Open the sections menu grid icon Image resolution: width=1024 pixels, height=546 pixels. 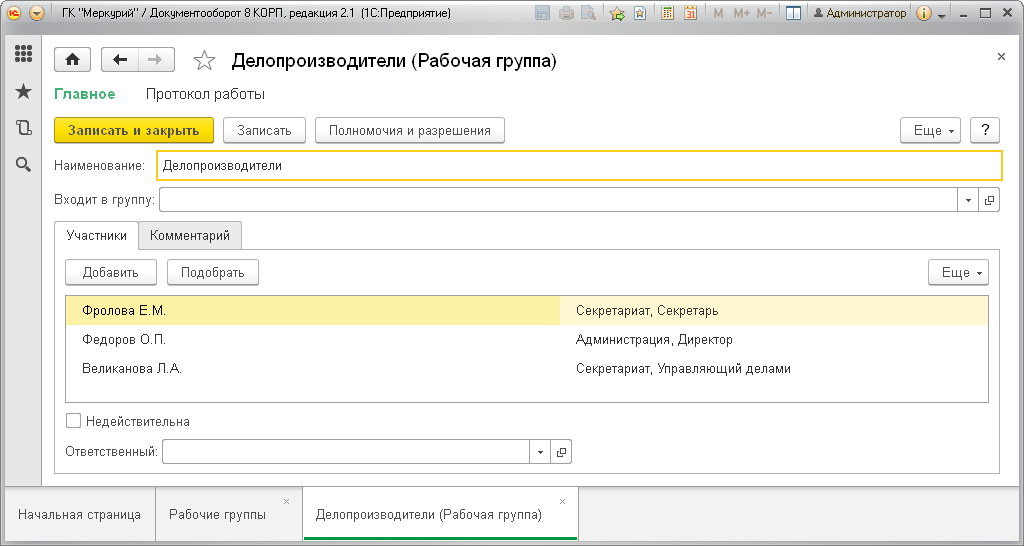click(24, 54)
